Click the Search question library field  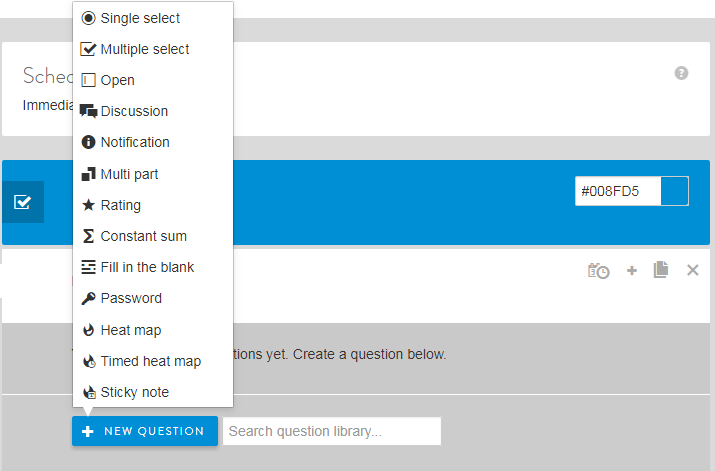pos(332,431)
